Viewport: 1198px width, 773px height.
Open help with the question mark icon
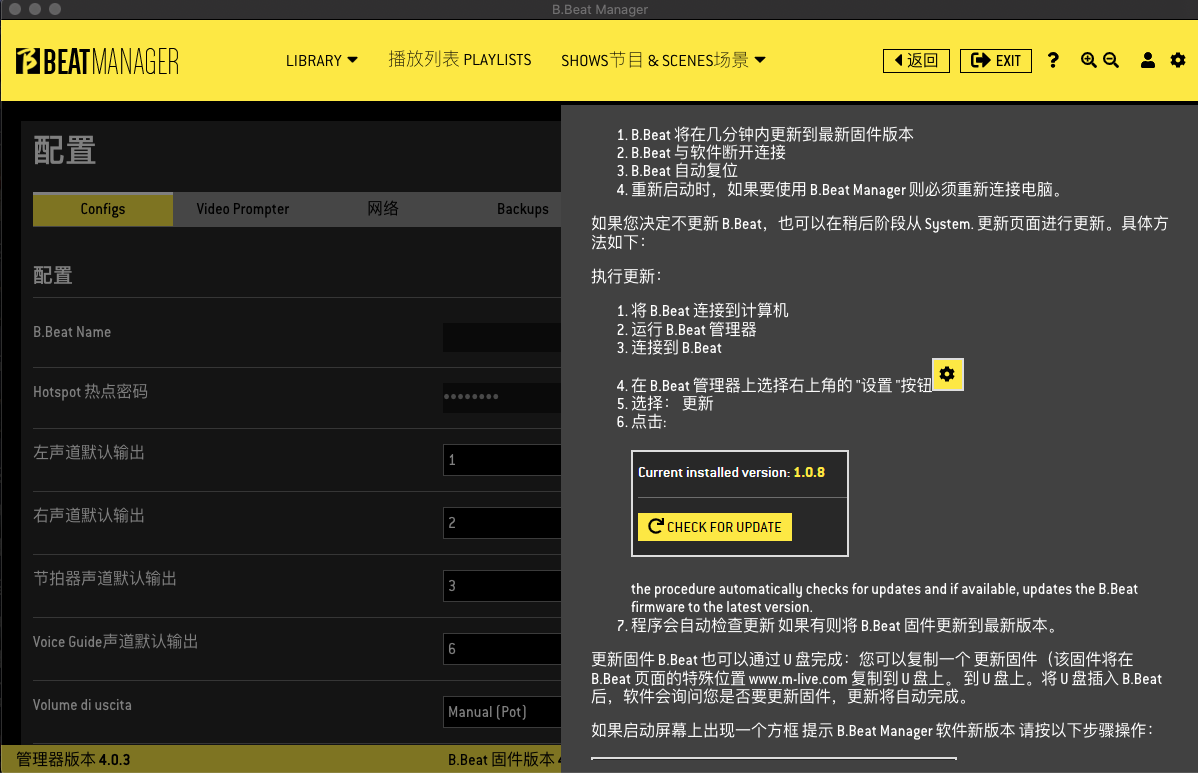(1053, 60)
